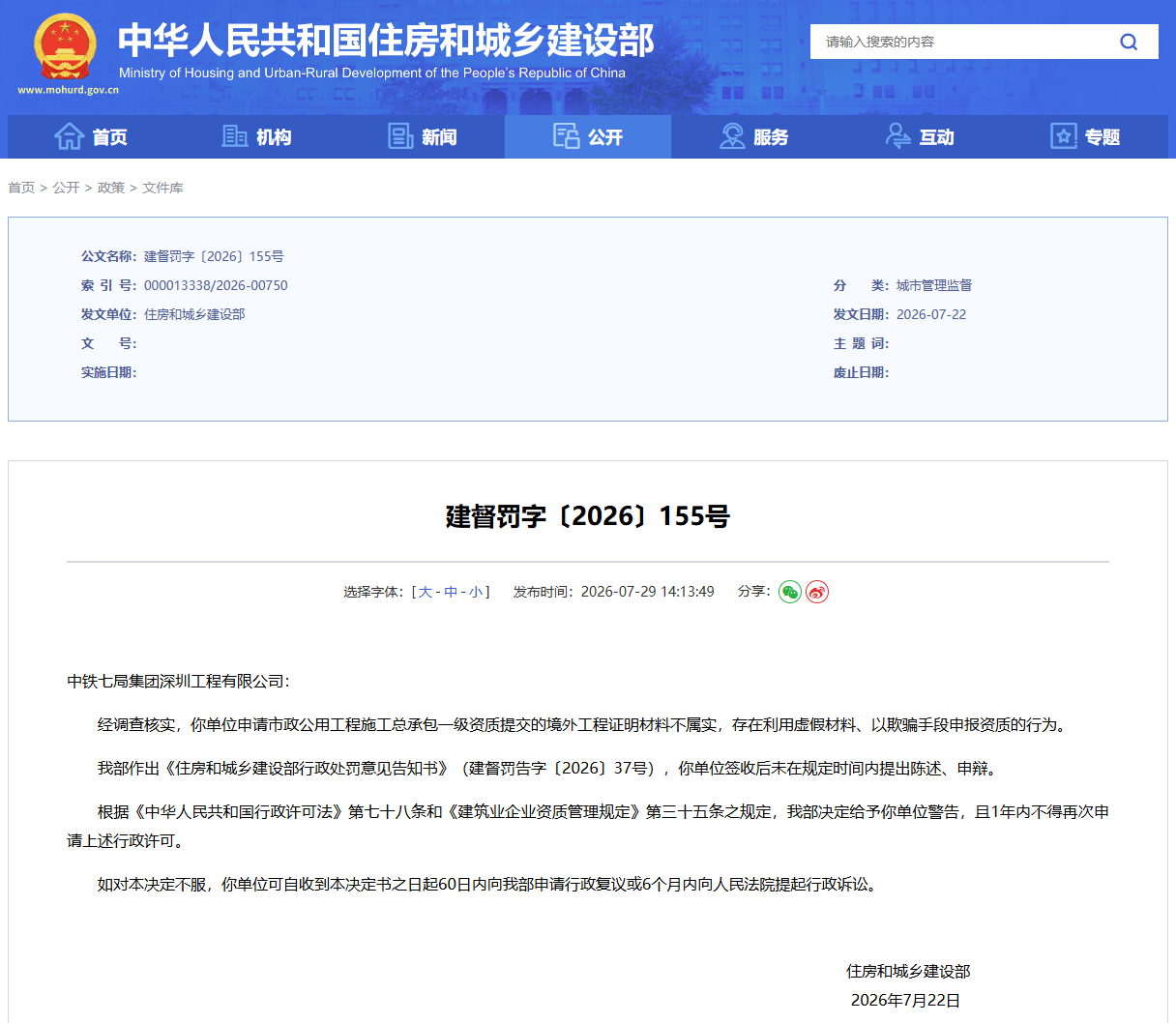Open the 新闻 nav tab
The height and width of the screenshot is (1023, 1176).
pos(423,136)
